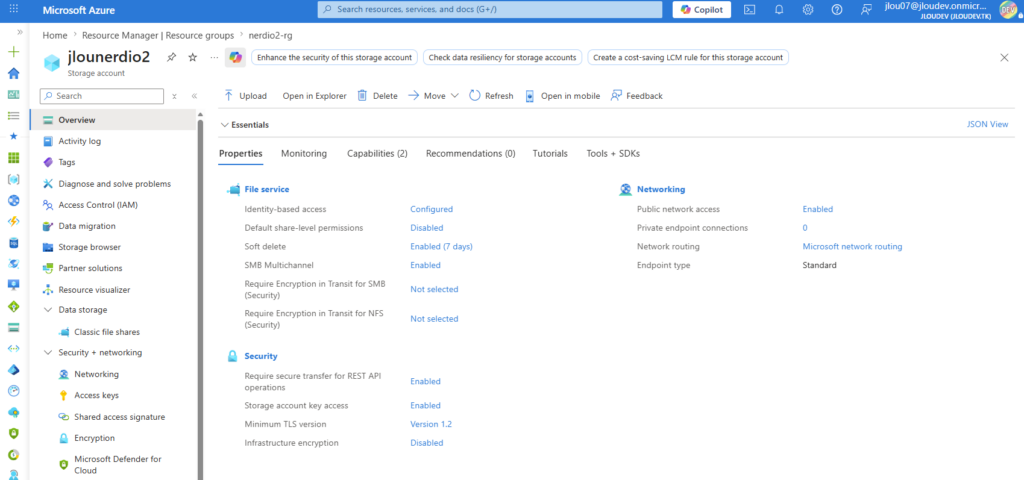
Task: Open the SQL databases icon in left rail
Action: tap(14, 243)
